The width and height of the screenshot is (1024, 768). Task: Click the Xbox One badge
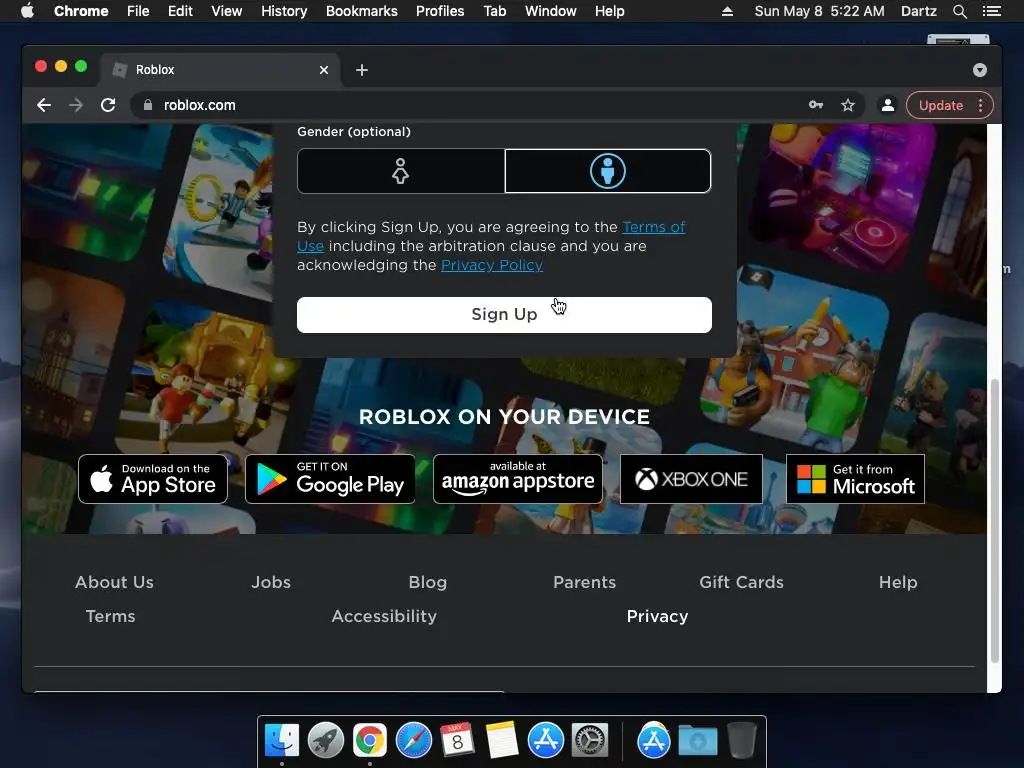click(x=691, y=479)
